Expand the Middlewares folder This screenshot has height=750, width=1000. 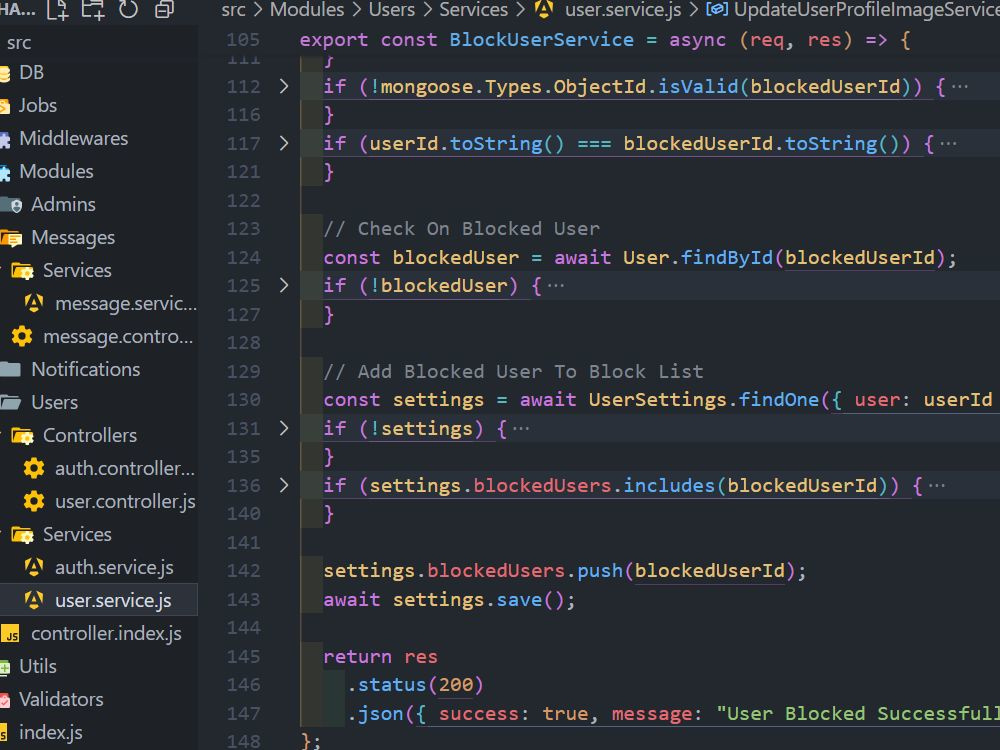coord(73,138)
